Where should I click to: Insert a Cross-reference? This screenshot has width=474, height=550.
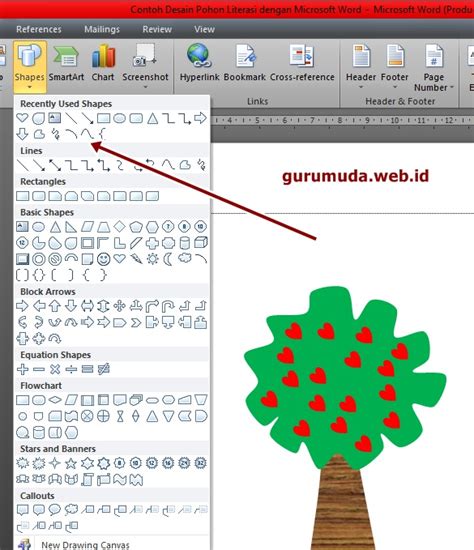pyautogui.click(x=302, y=63)
